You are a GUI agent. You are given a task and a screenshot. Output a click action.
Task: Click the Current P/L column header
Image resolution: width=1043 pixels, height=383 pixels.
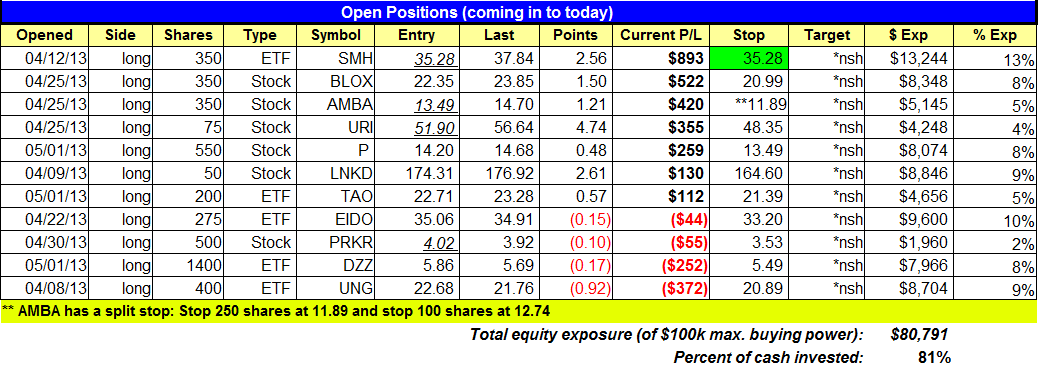pos(661,35)
